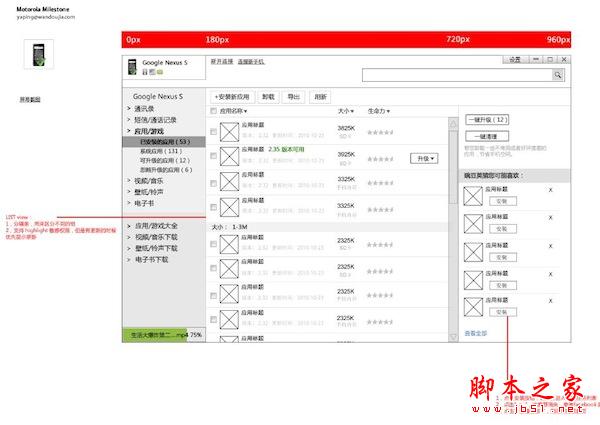Click the app thumbnail in the 3925K row
The width and height of the screenshot is (600, 425).
click(230, 156)
